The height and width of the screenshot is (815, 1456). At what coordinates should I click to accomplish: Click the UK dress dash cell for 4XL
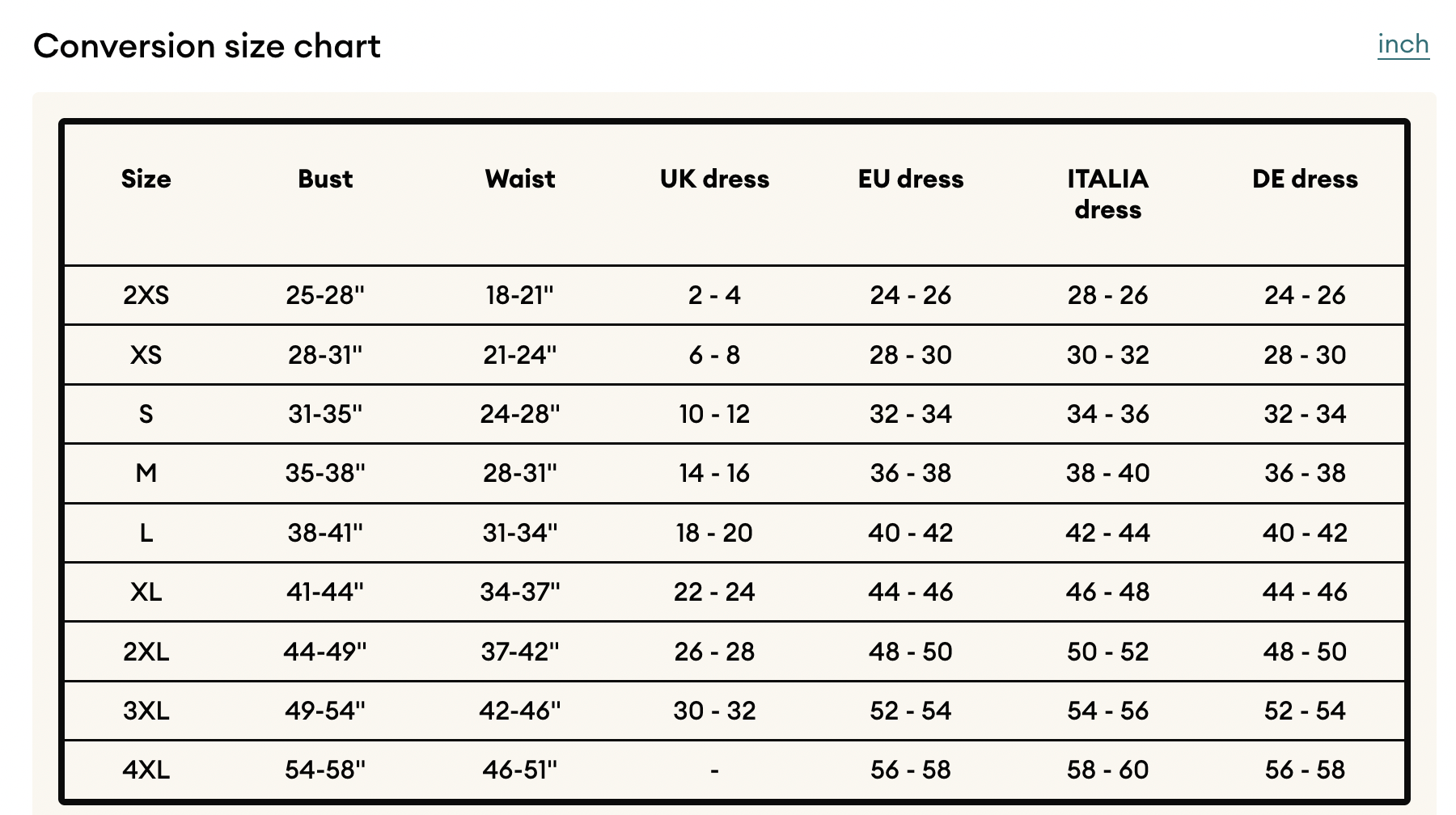point(714,770)
